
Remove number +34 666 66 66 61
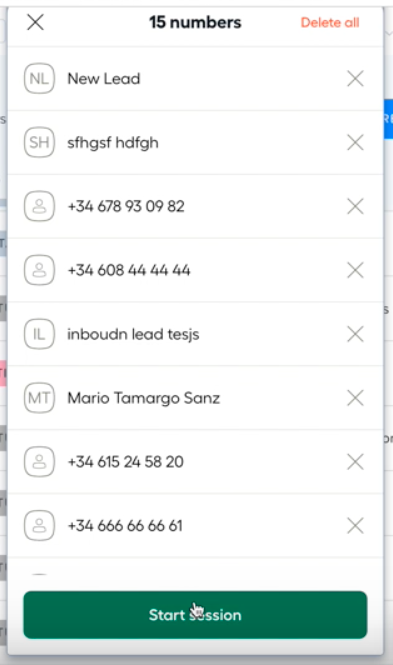click(355, 526)
